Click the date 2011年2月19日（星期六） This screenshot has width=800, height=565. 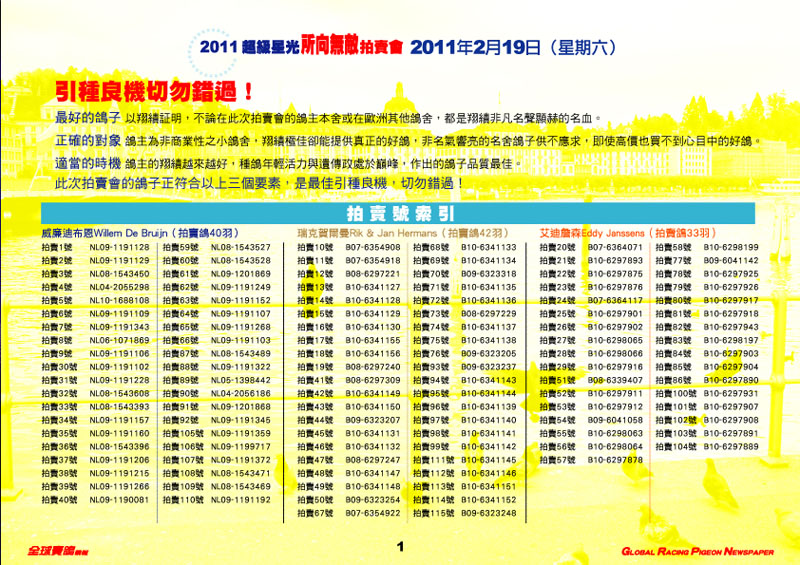coord(514,47)
